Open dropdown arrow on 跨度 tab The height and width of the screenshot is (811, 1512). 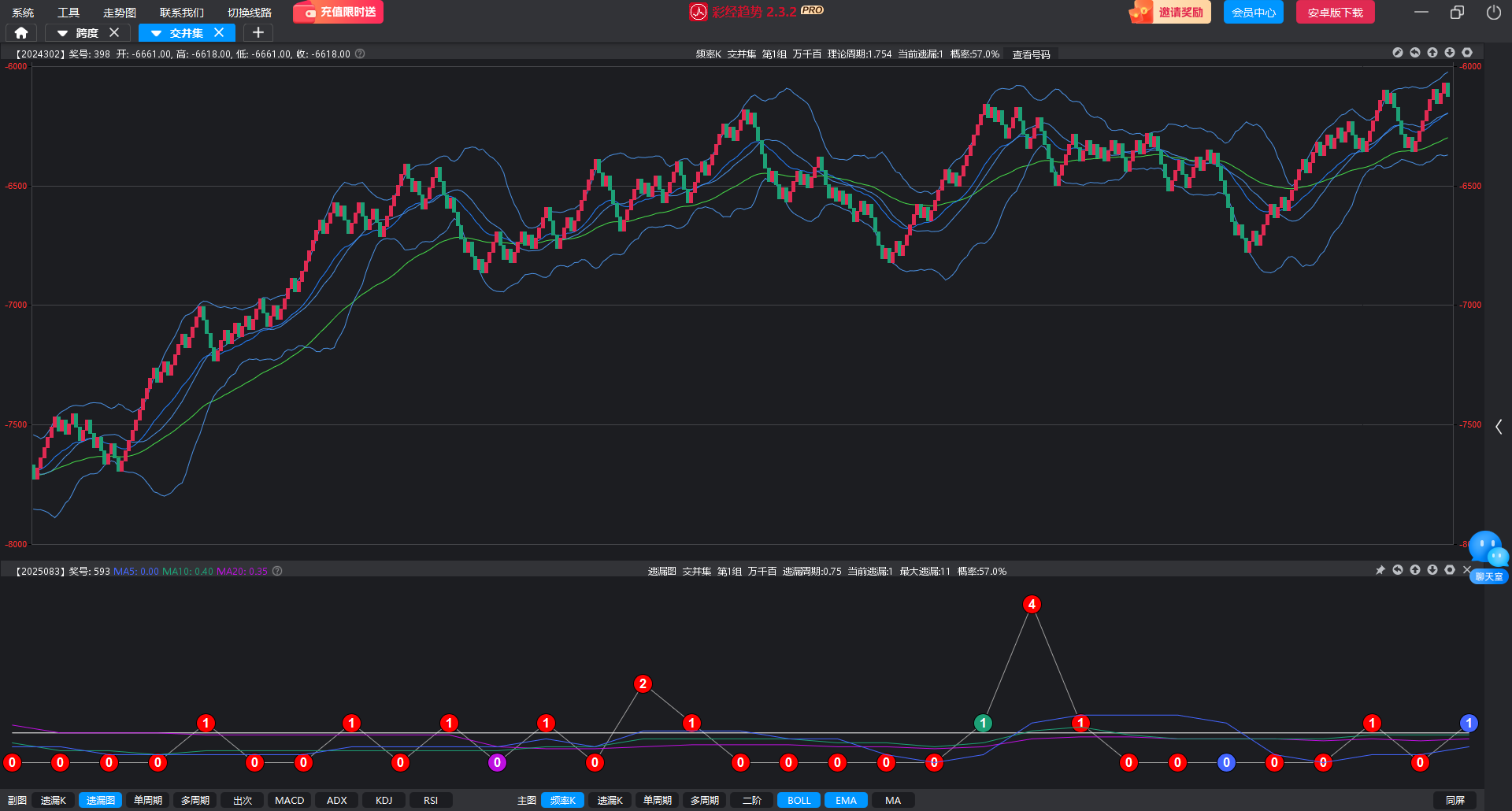[x=62, y=33]
